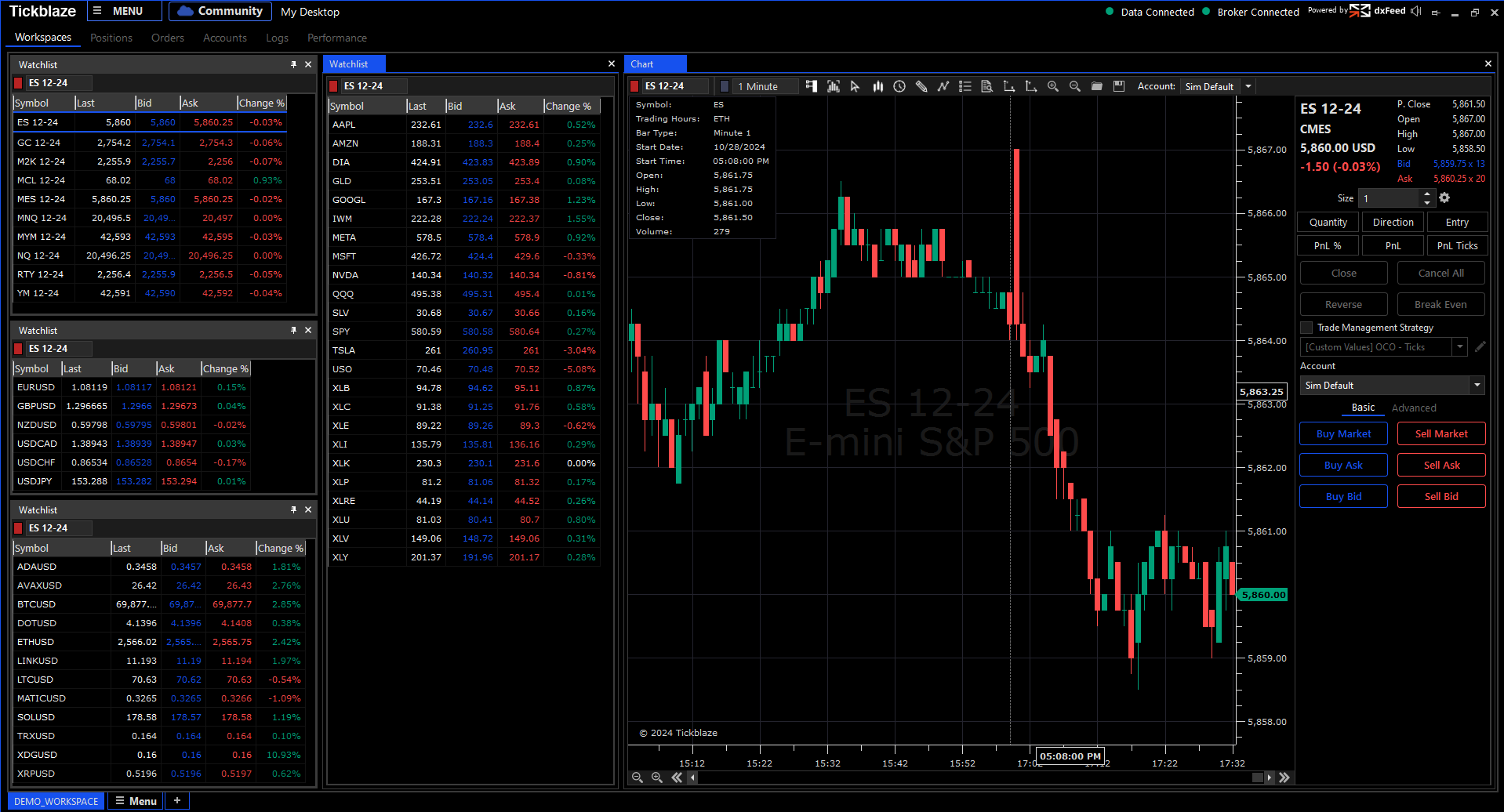Click the second axis scaling icon
Image resolution: width=1504 pixels, height=812 pixels.
1031,86
